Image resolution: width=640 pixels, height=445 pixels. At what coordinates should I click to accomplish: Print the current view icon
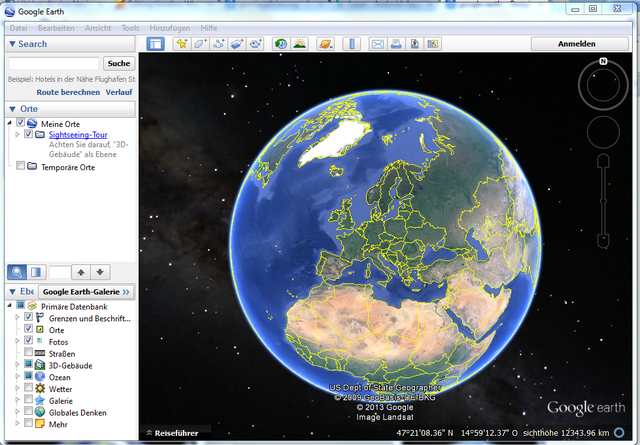(396, 44)
